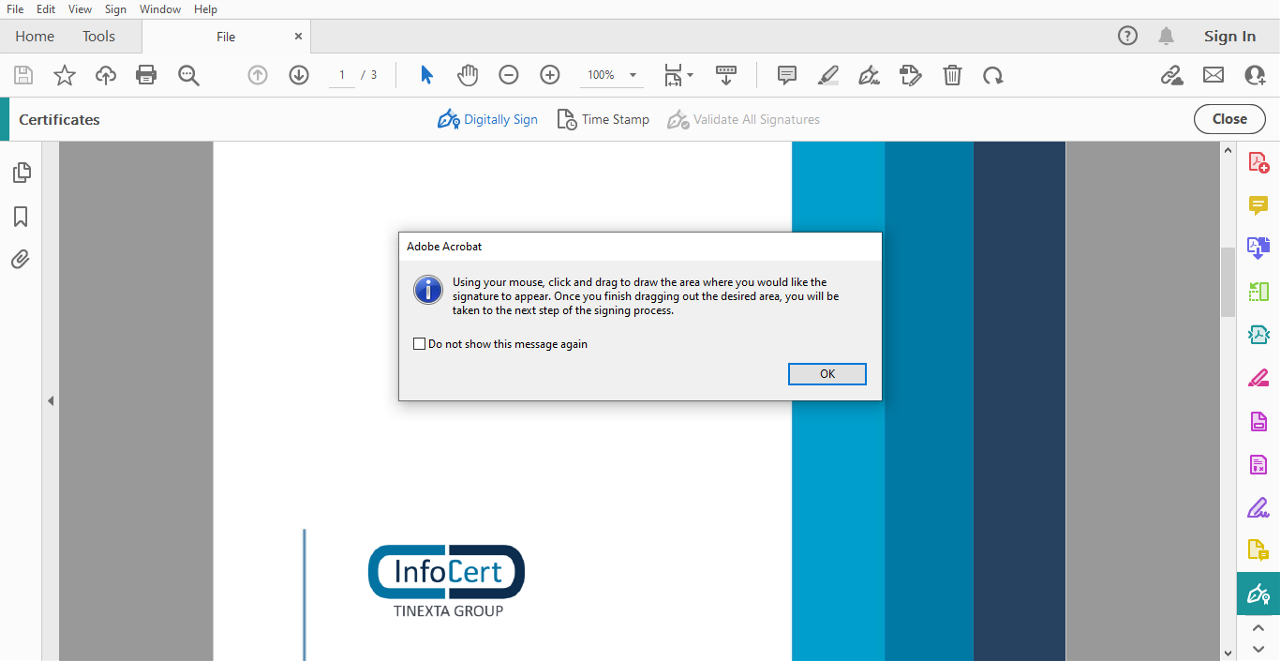Collapse the left navigation pane arrow
The height and width of the screenshot is (661, 1280).
coord(50,401)
